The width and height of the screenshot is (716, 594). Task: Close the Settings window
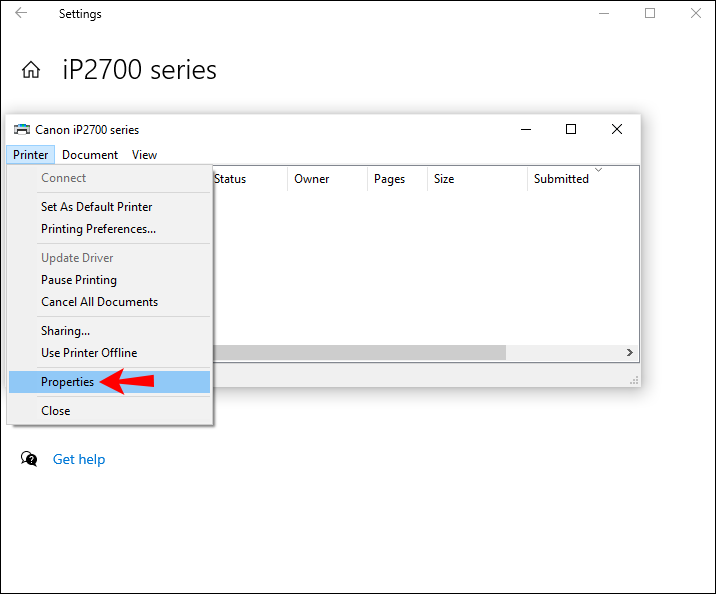click(x=696, y=13)
